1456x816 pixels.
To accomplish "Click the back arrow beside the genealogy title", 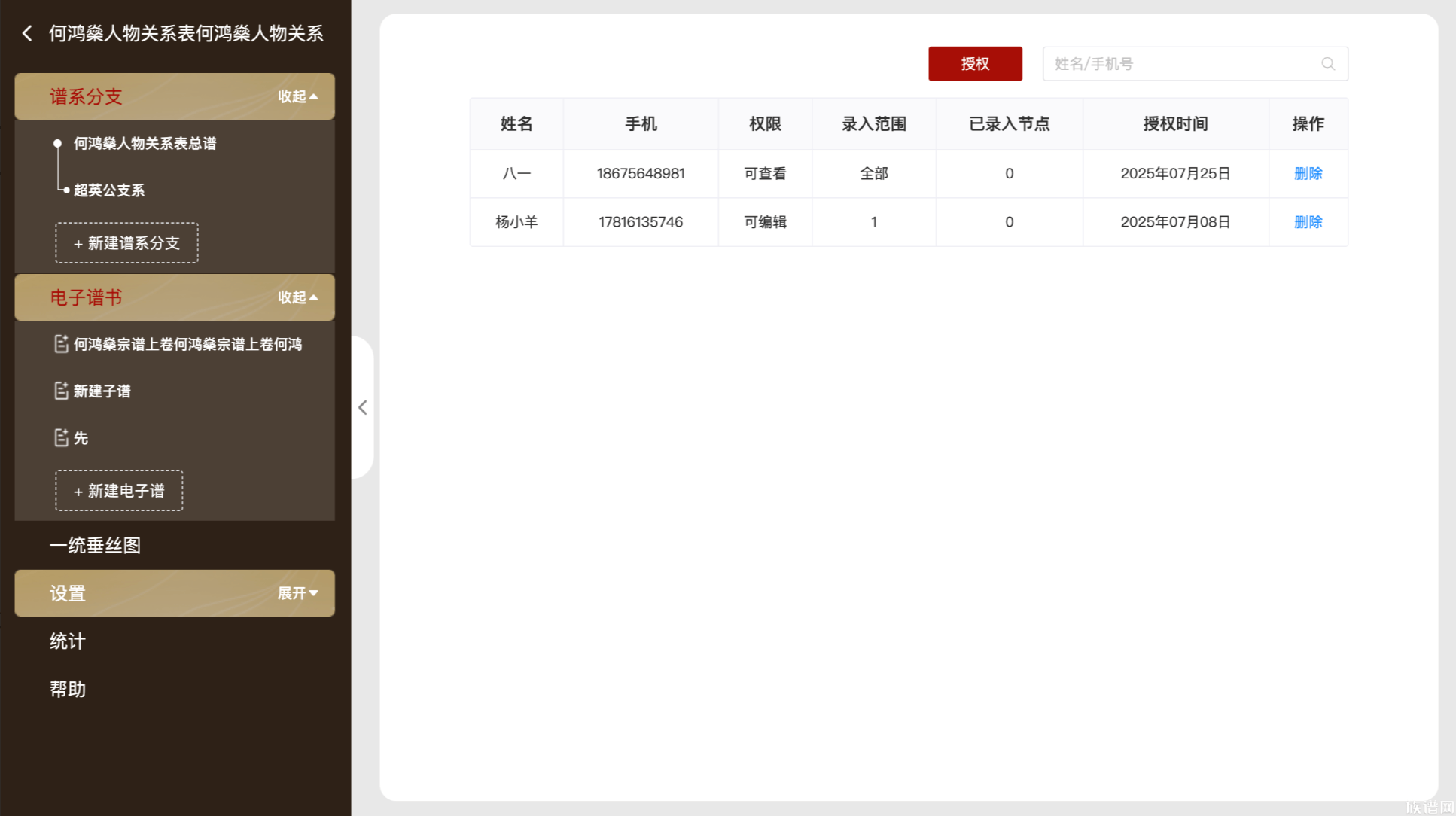I will tap(27, 33).
